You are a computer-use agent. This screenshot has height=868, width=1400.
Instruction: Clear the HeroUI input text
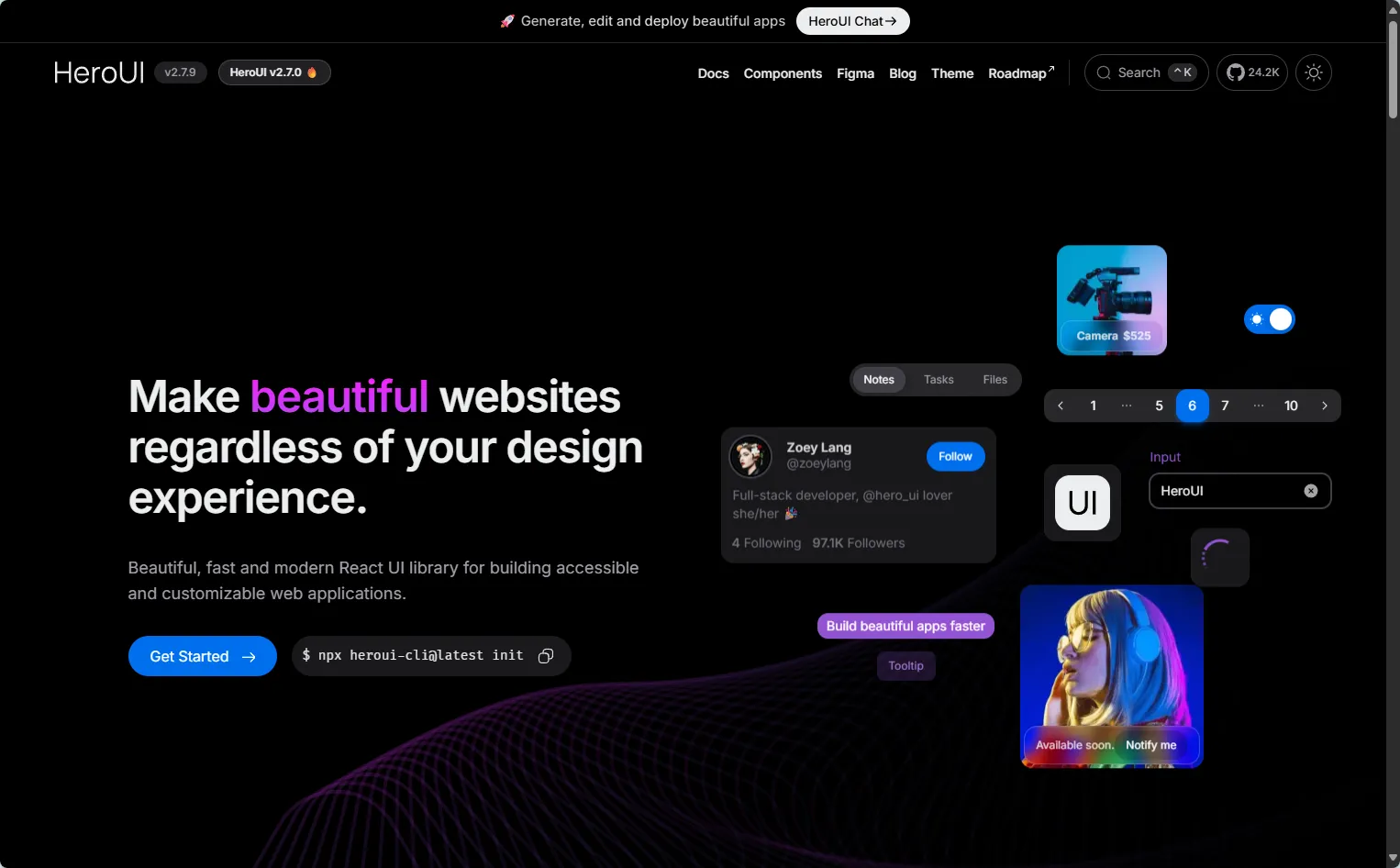point(1311,491)
